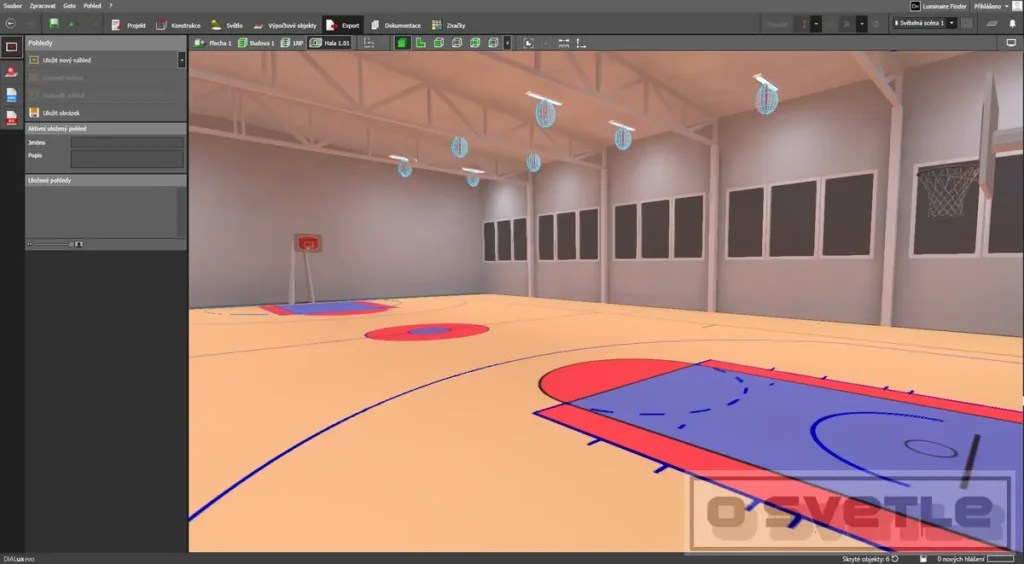This screenshot has width=1024, height=564.
Task: Click Uložit obrázek to save image
Action: point(55,113)
